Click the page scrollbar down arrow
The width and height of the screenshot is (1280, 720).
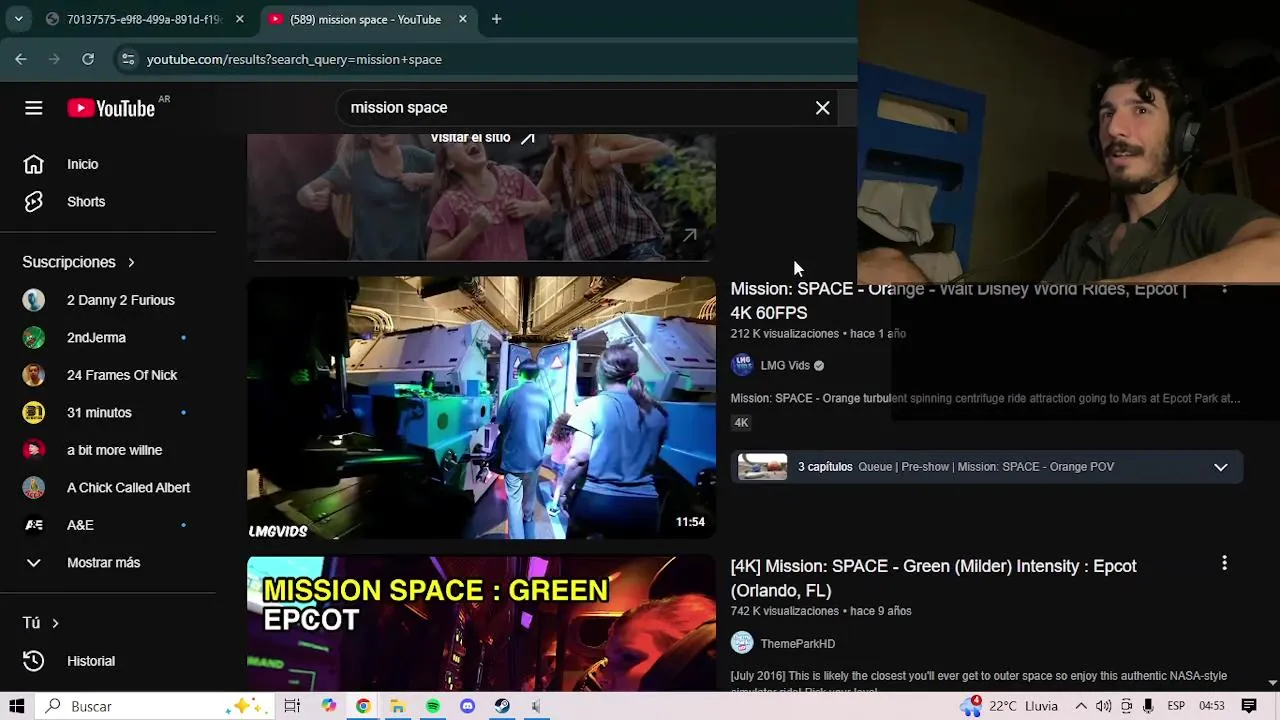click(1272, 683)
